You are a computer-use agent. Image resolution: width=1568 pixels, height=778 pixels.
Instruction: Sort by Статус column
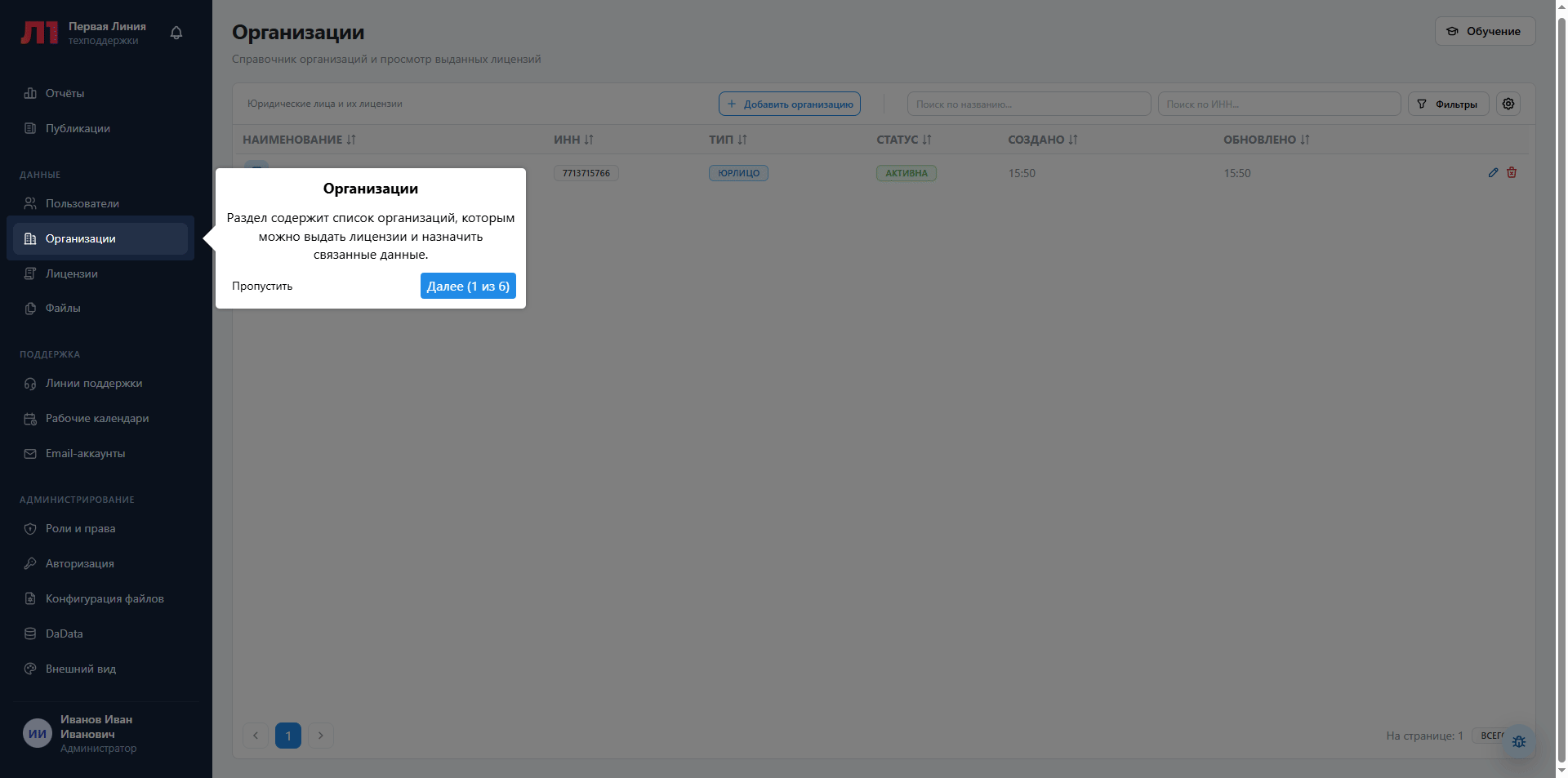(x=904, y=140)
